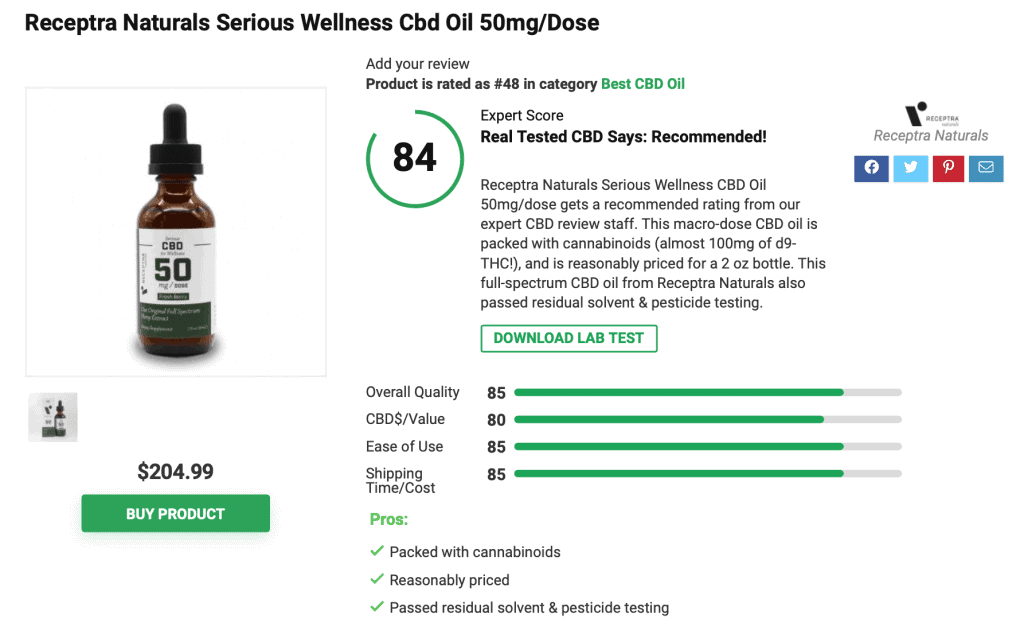
Task: Pin this product to Pinterest
Action: click(x=947, y=168)
